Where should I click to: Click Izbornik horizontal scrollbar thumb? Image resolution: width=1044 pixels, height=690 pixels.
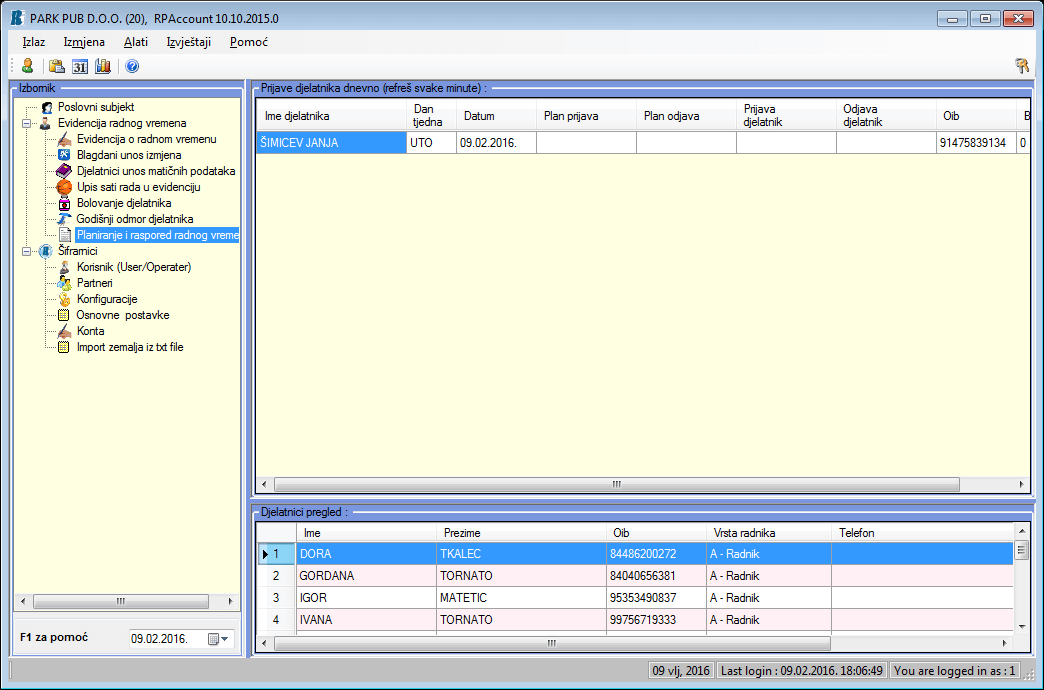[121, 601]
